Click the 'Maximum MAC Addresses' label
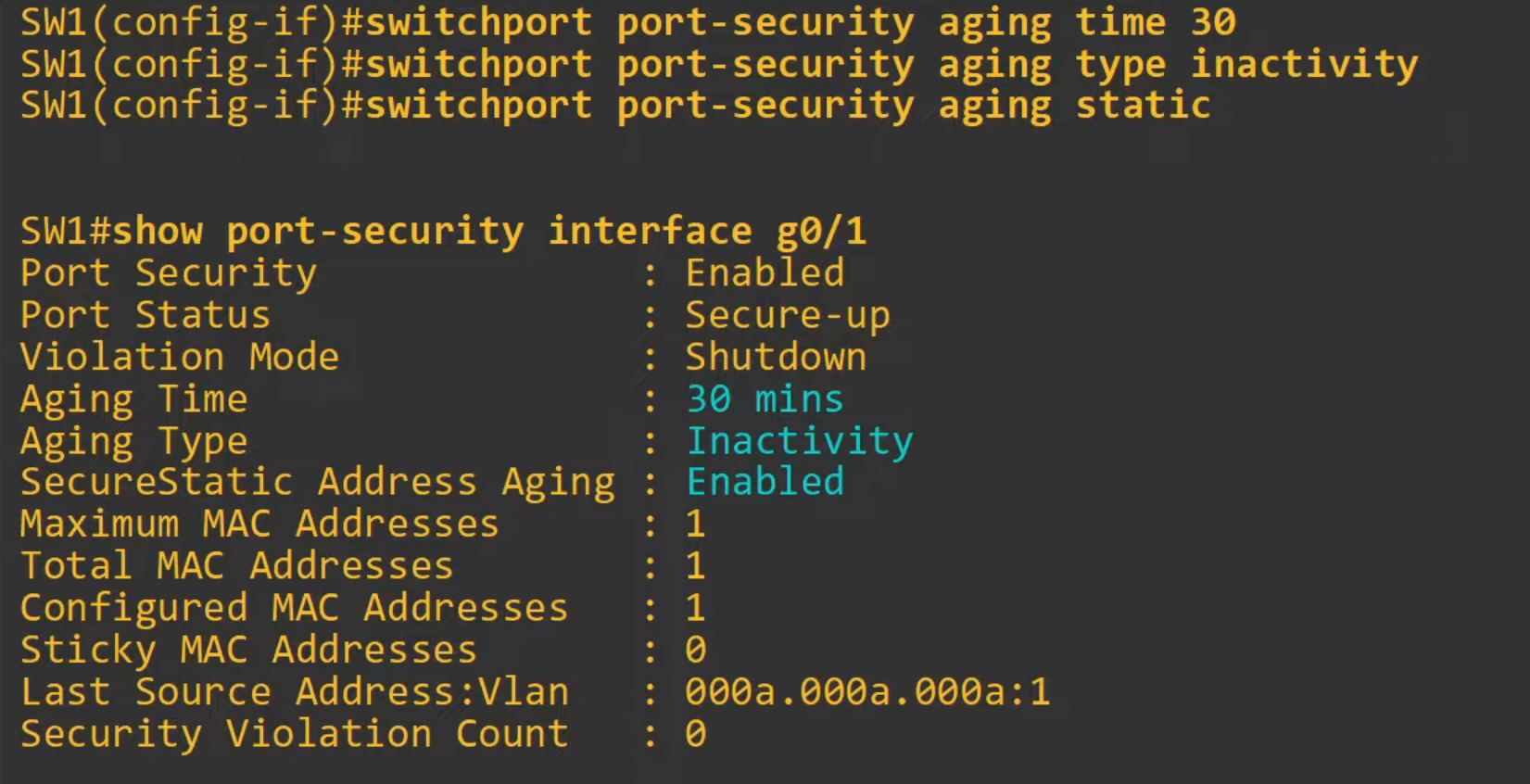The image size is (1530, 784). pos(259,525)
